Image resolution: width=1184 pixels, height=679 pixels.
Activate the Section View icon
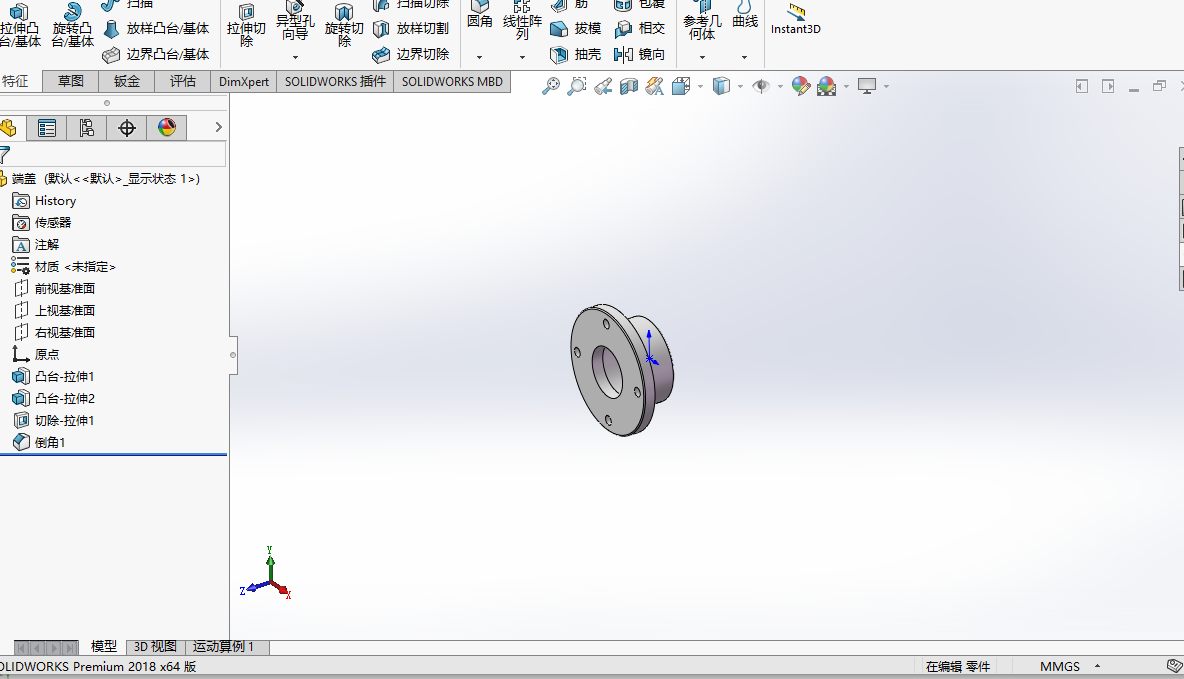point(628,86)
